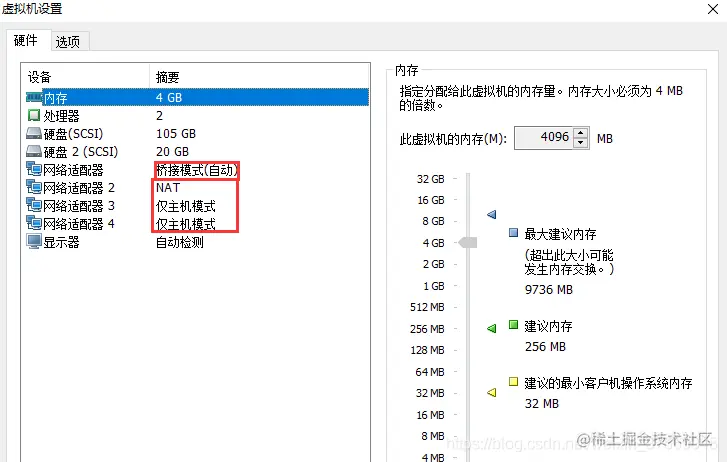Click the blue maximum memory slider marker
Viewport: 727px width, 462px height.
(491, 214)
